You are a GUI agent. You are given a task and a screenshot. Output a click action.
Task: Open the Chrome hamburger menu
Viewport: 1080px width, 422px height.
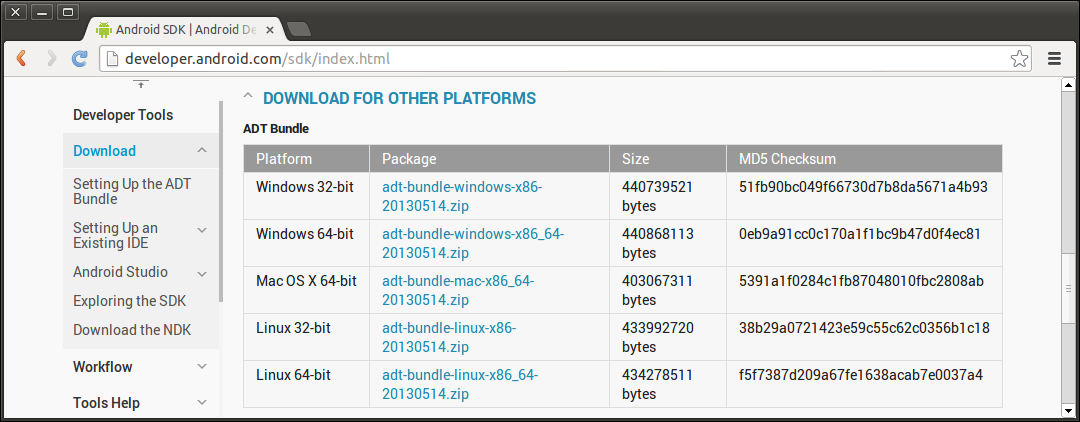(x=1054, y=59)
